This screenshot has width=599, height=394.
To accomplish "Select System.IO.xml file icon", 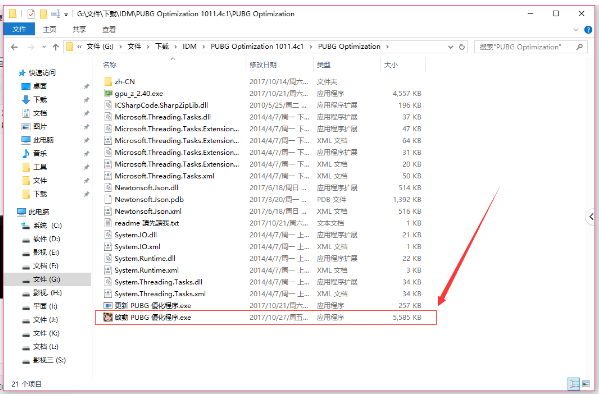I will coord(108,247).
